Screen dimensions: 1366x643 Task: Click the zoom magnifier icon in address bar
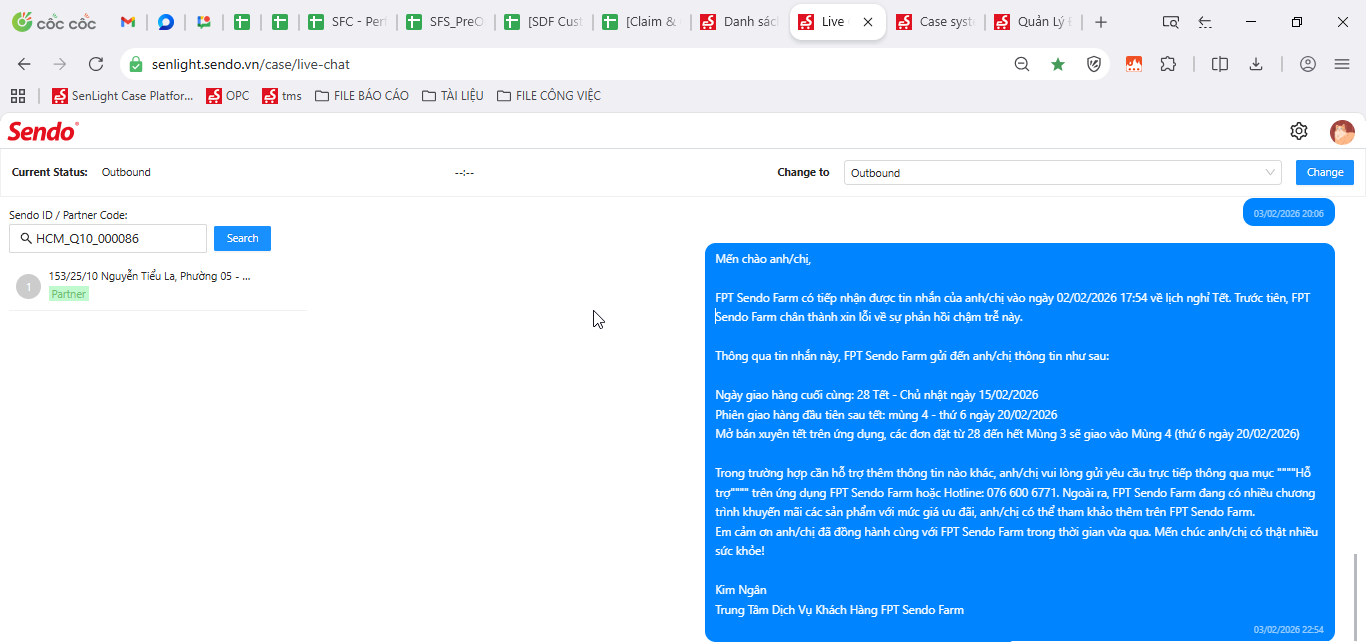click(1022, 64)
